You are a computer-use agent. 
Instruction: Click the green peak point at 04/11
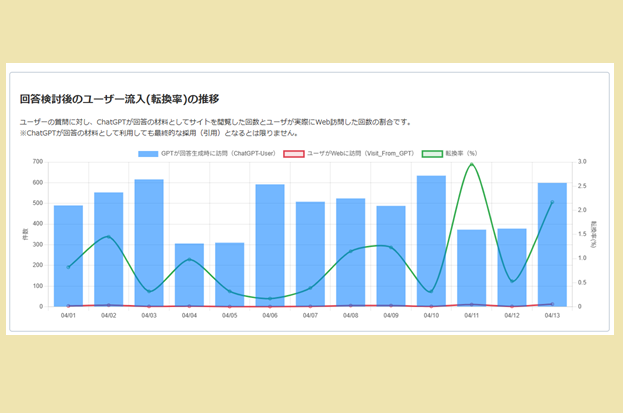coord(472,164)
